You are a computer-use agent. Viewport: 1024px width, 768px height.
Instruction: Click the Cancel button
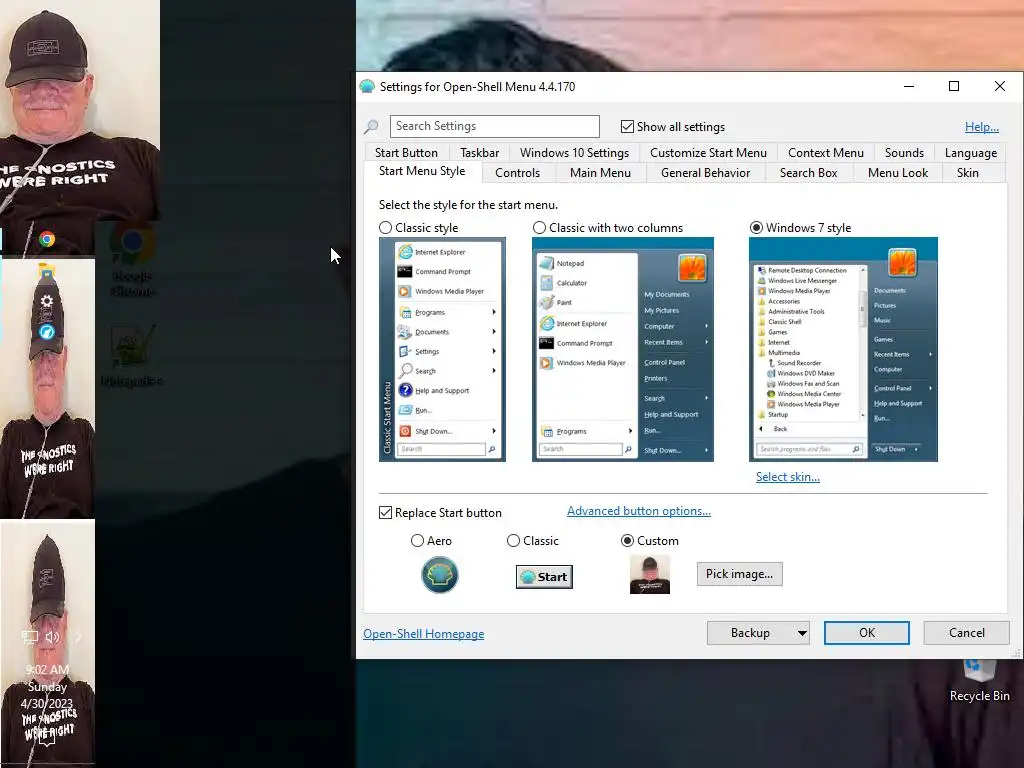tap(967, 633)
